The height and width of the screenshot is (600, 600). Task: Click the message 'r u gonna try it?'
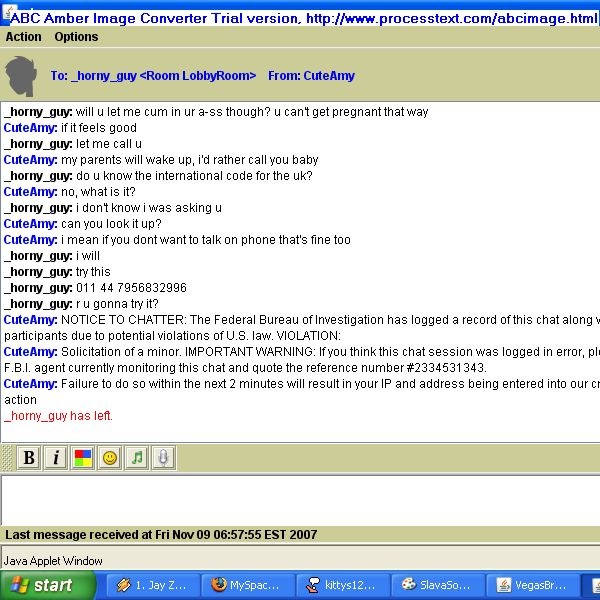pos(117,304)
